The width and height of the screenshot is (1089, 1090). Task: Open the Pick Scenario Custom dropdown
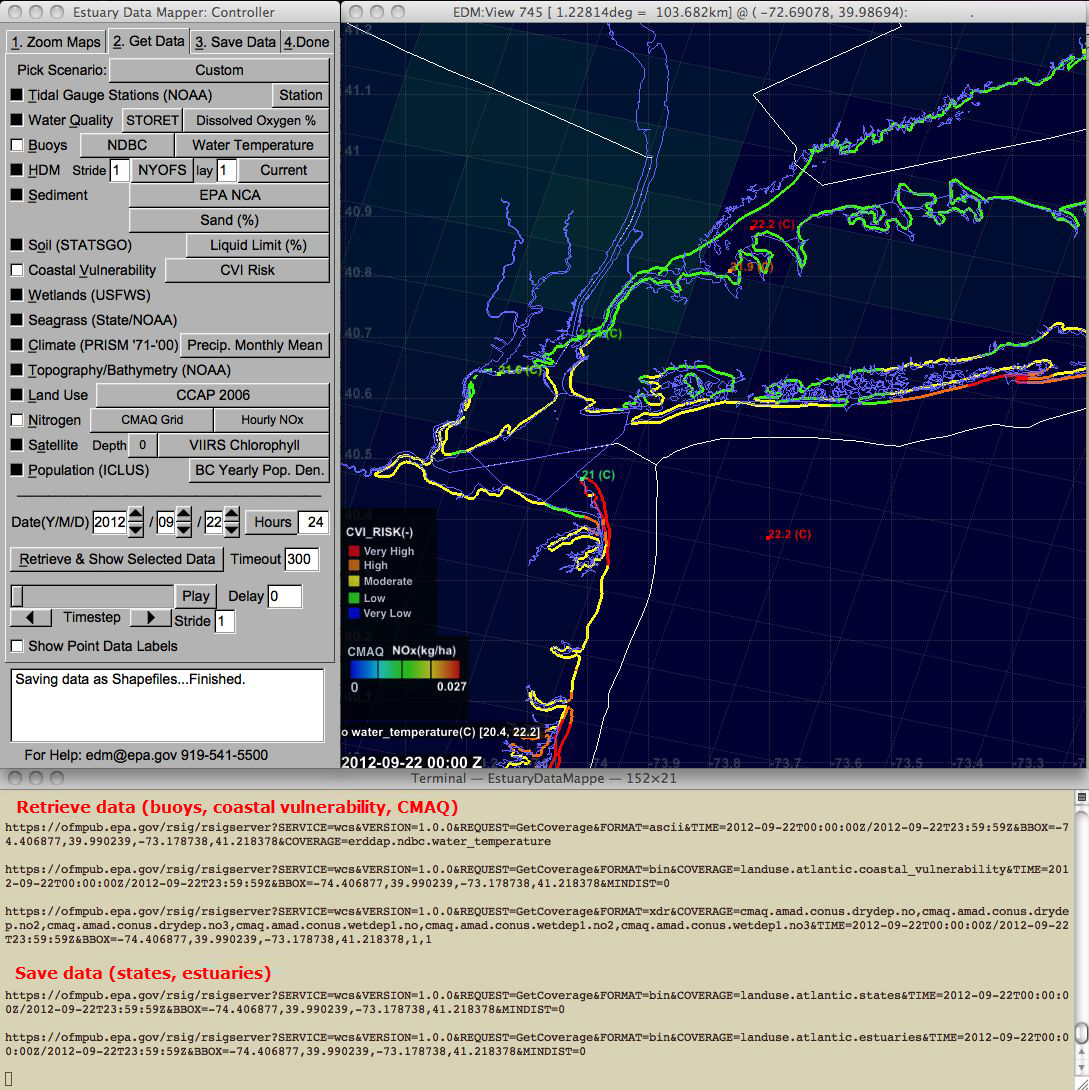coord(219,70)
